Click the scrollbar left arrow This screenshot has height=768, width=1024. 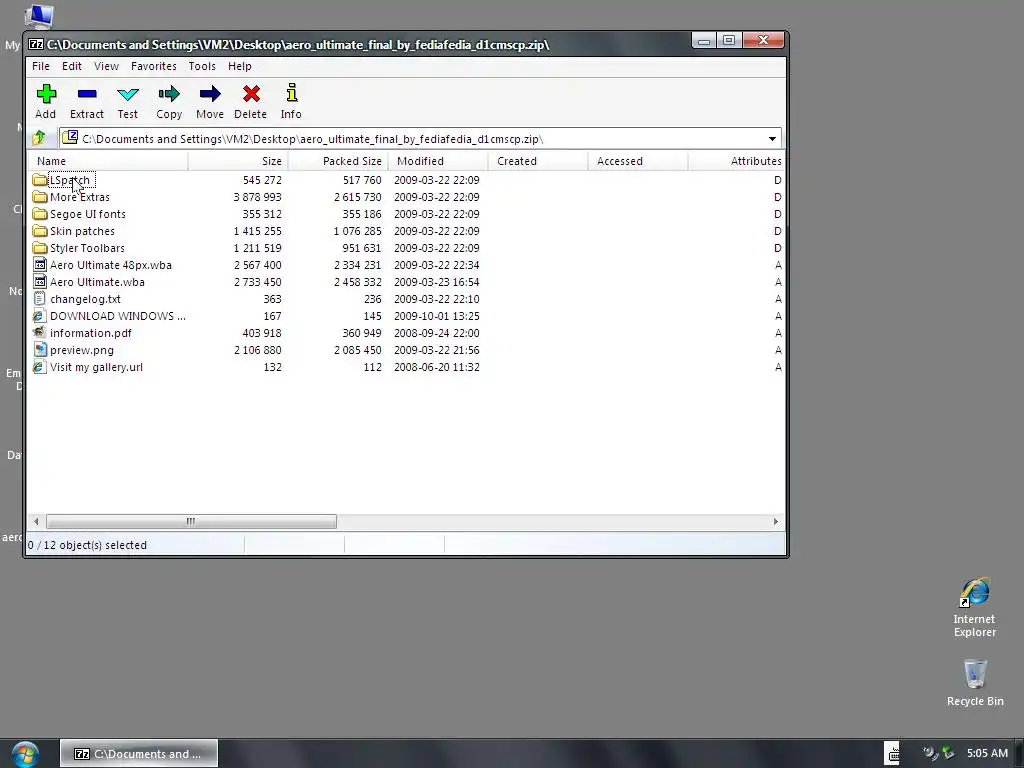(37, 521)
